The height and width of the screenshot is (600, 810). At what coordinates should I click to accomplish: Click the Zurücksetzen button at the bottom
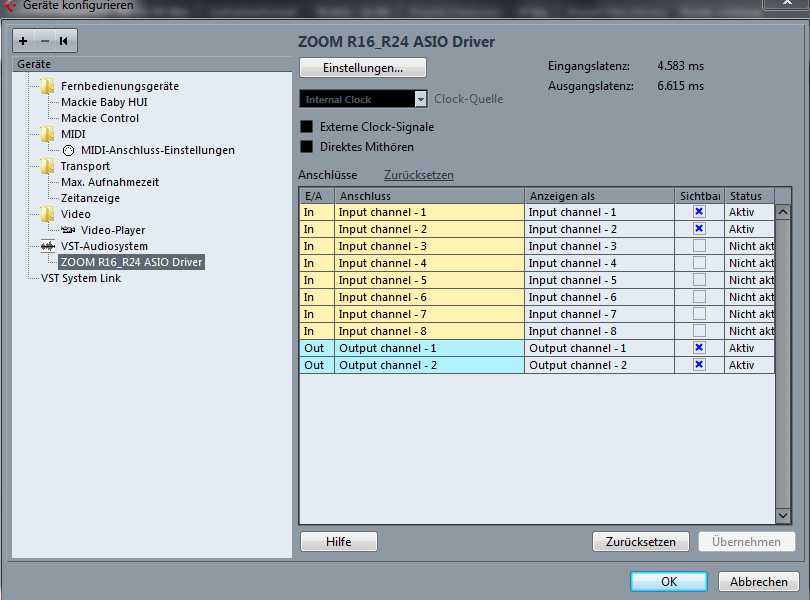tap(641, 542)
